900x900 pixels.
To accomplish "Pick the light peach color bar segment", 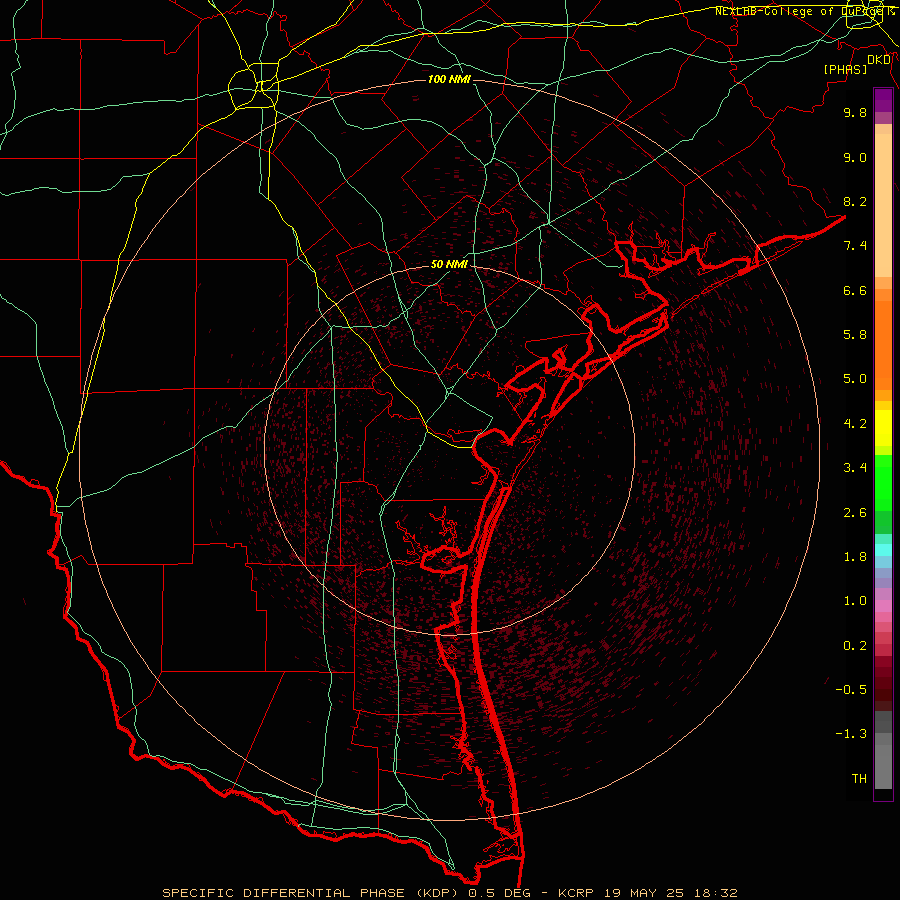I will tap(883, 205).
